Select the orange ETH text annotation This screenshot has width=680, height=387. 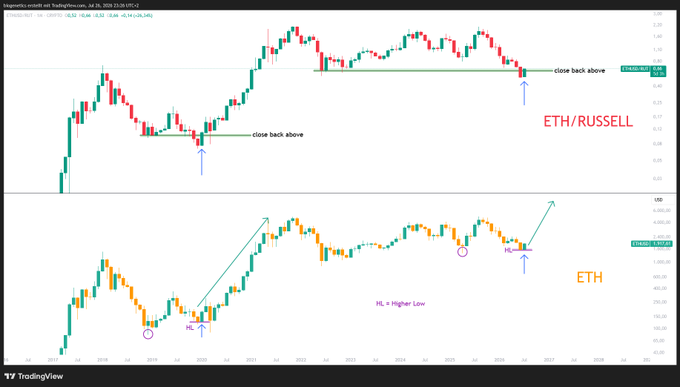click(x=589, y=277)
